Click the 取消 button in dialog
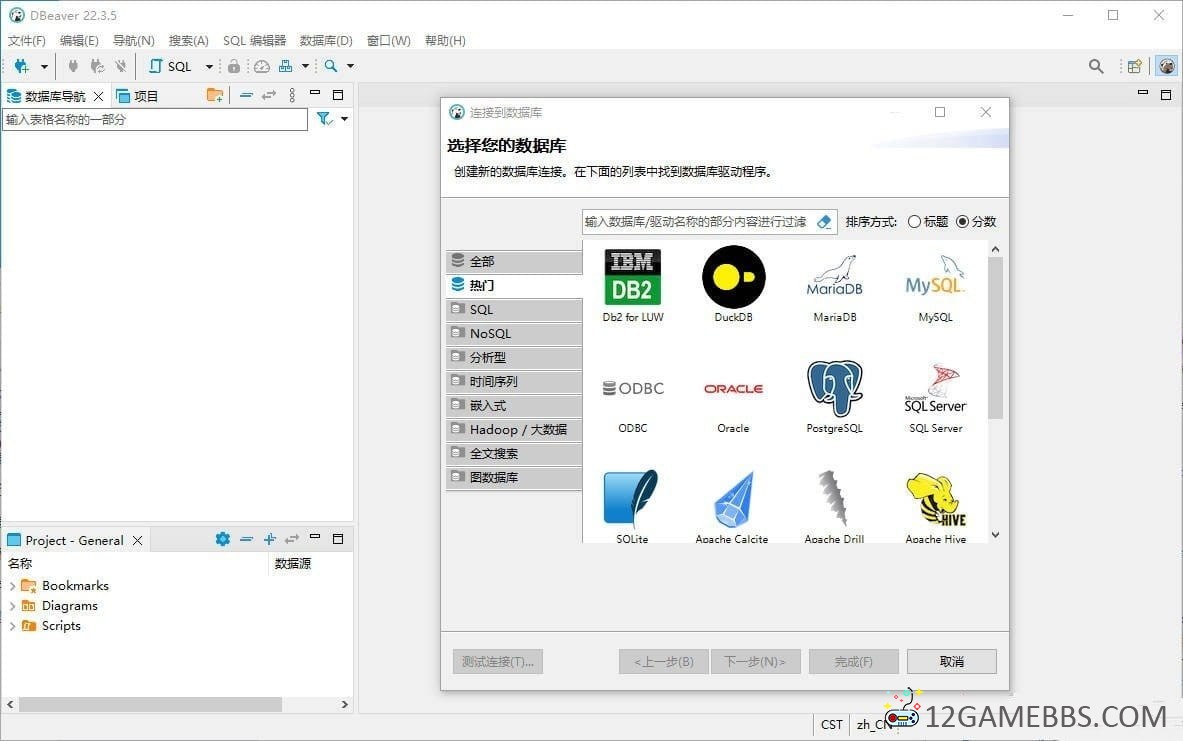The height and width of the screenshot is (741, 1183). click(x=951, y=661)
